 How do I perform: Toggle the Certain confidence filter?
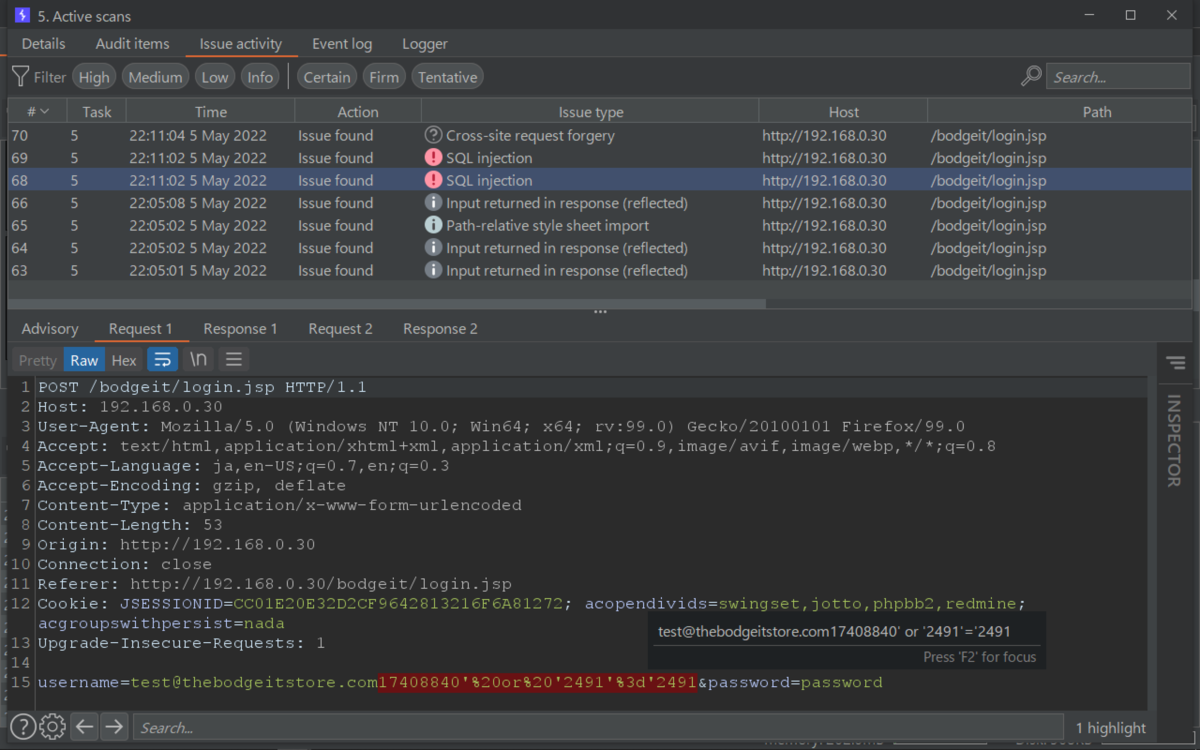(327, 77)
